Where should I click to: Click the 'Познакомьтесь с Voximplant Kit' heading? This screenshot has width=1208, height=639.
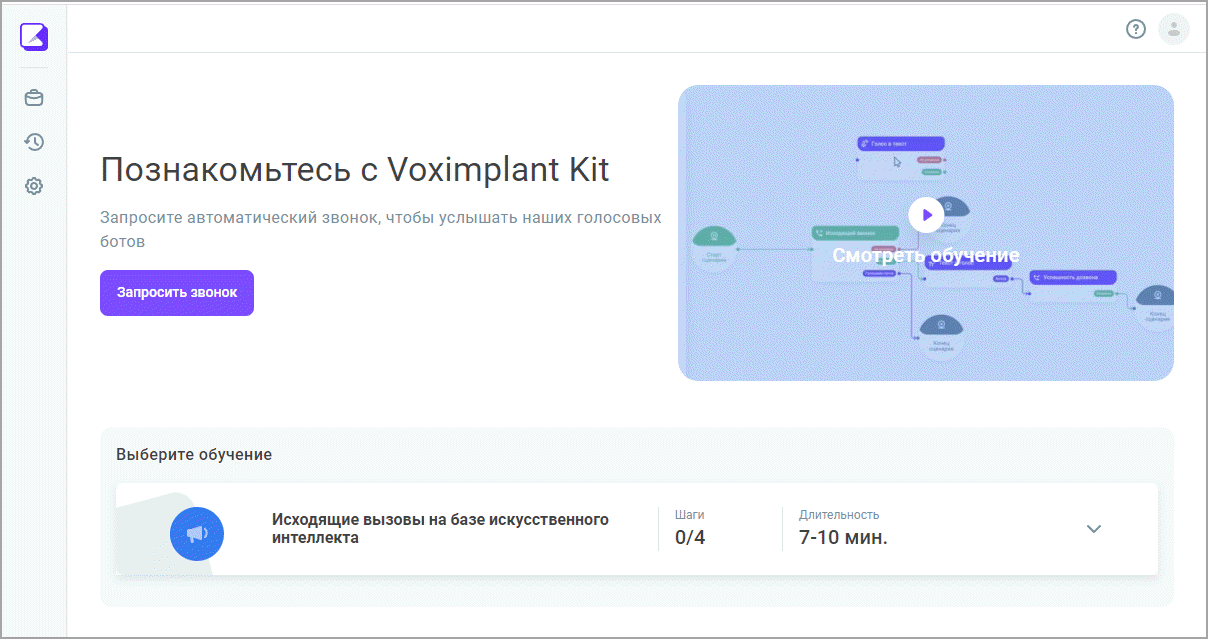point(355,169)
